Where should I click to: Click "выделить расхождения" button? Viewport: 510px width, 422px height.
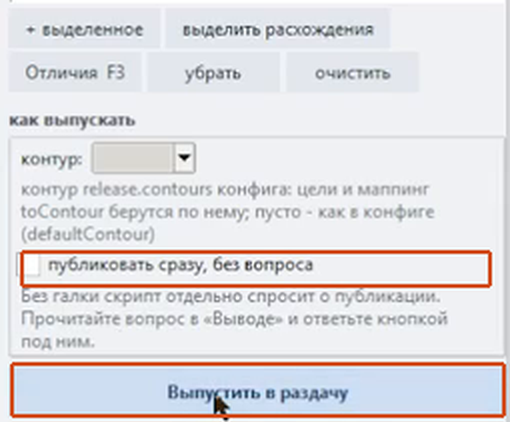point(278,29)
